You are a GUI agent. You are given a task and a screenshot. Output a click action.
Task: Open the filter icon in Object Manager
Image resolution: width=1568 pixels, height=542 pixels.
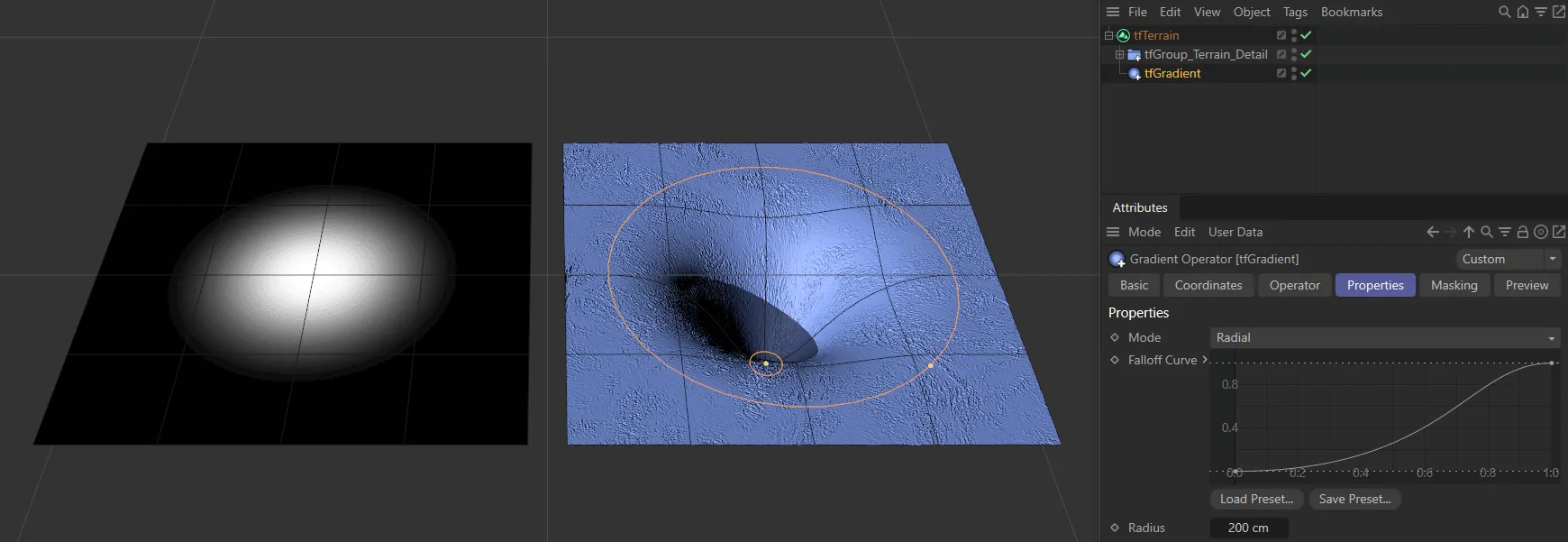pyautogui.click(x=1541, y=12)
